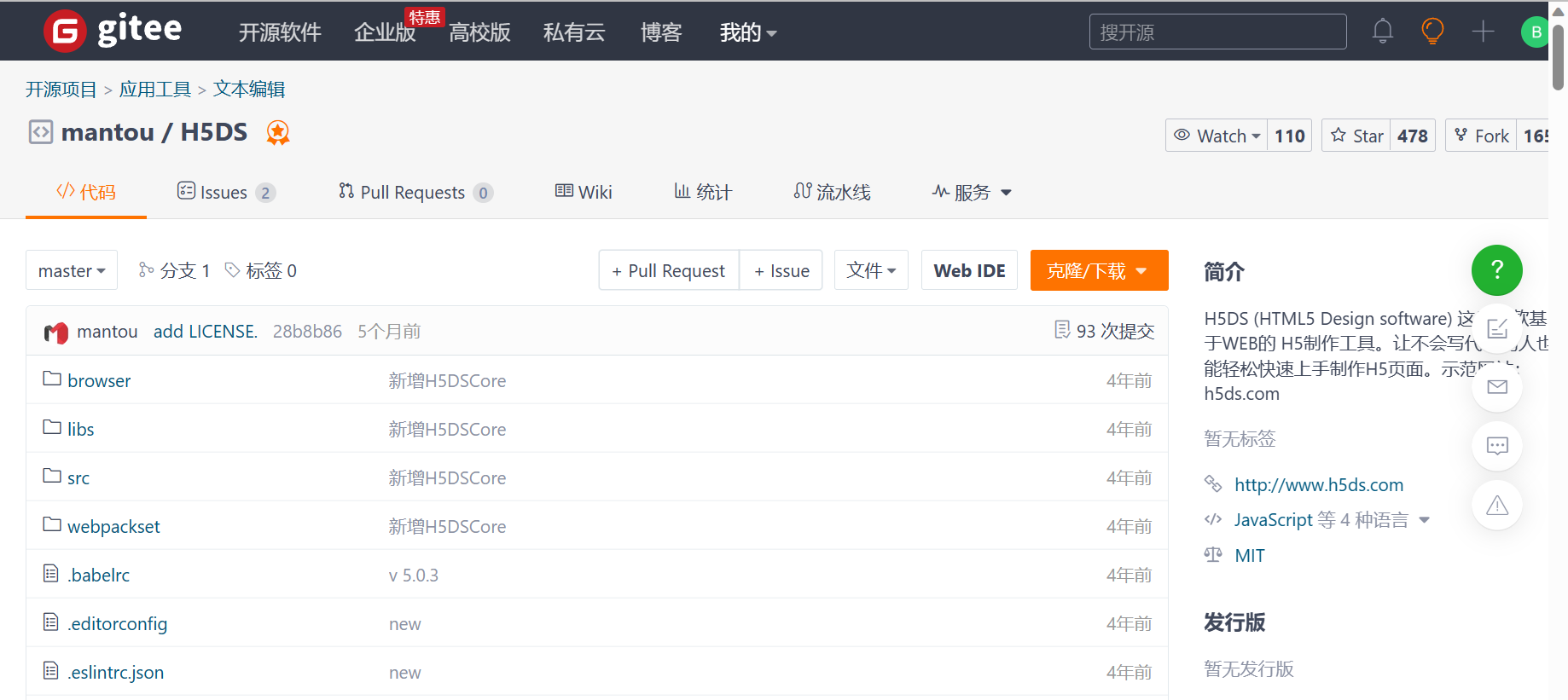Open notifications bell icon
This screenshot has width=1568, height=700.
pos(1383,32)
